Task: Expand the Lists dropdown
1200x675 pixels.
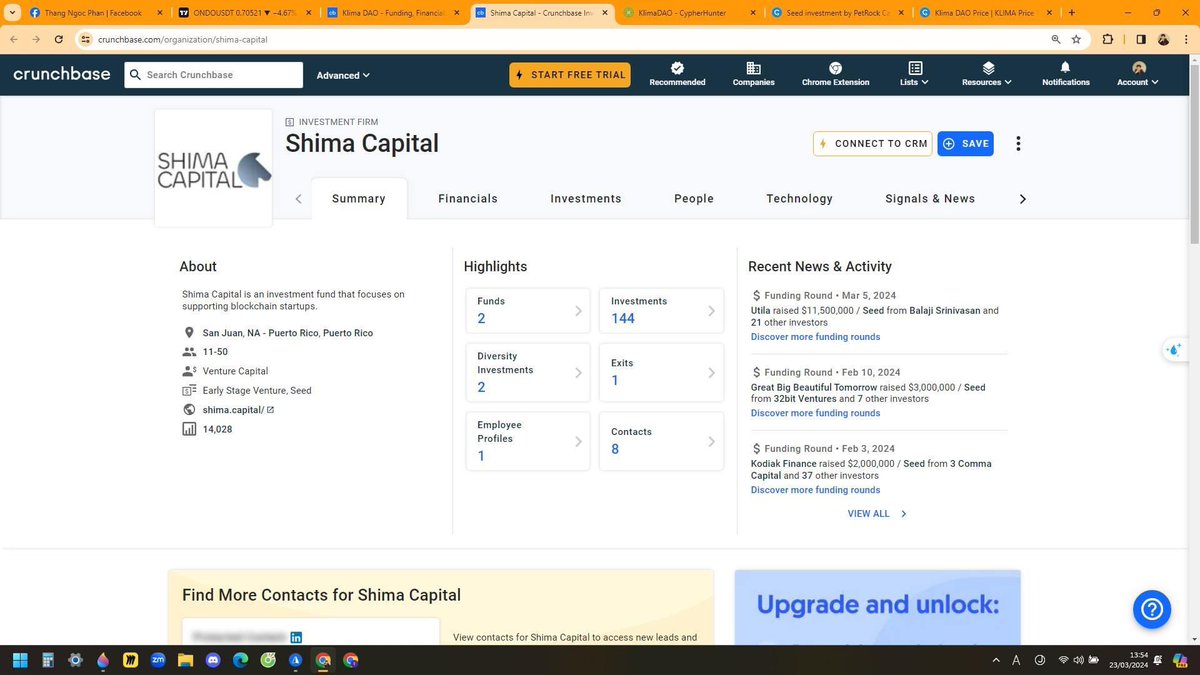Action: point(914,74)
